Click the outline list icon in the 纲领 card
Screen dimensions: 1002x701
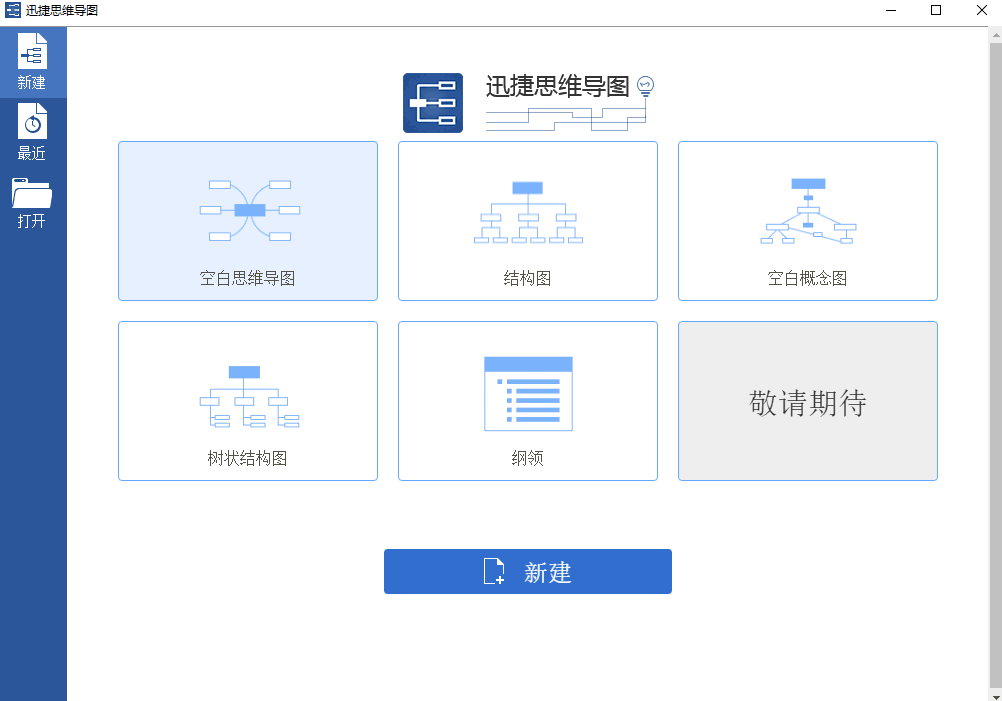point(527,392)
